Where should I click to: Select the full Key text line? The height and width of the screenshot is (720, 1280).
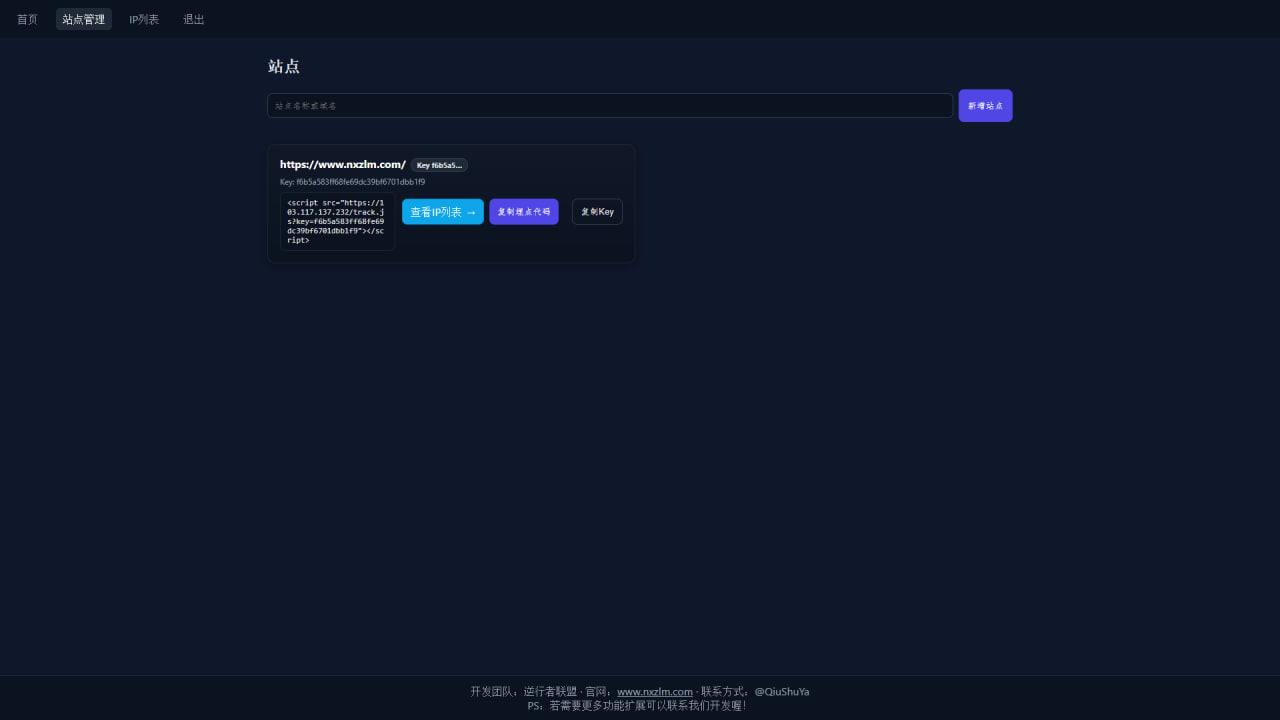pyautogui.click(x=352, y=182)
